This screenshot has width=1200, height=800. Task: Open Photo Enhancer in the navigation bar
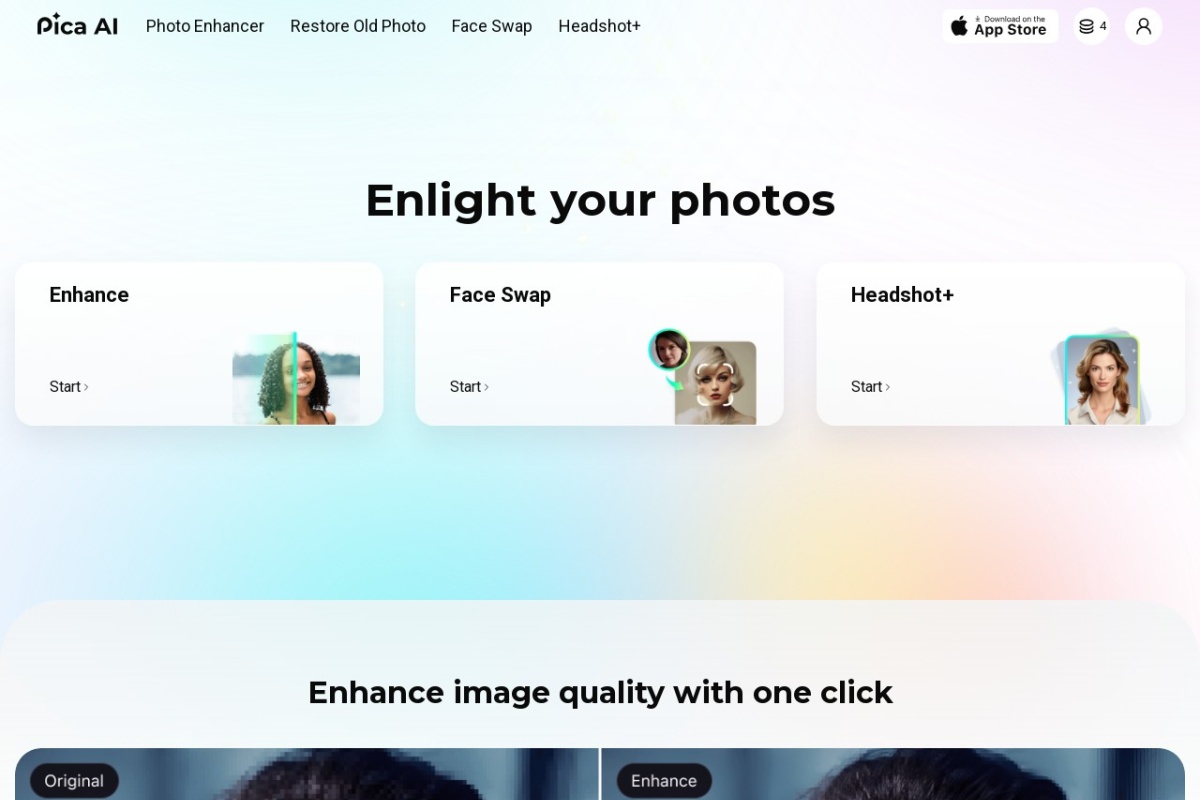tap(205, 26)
